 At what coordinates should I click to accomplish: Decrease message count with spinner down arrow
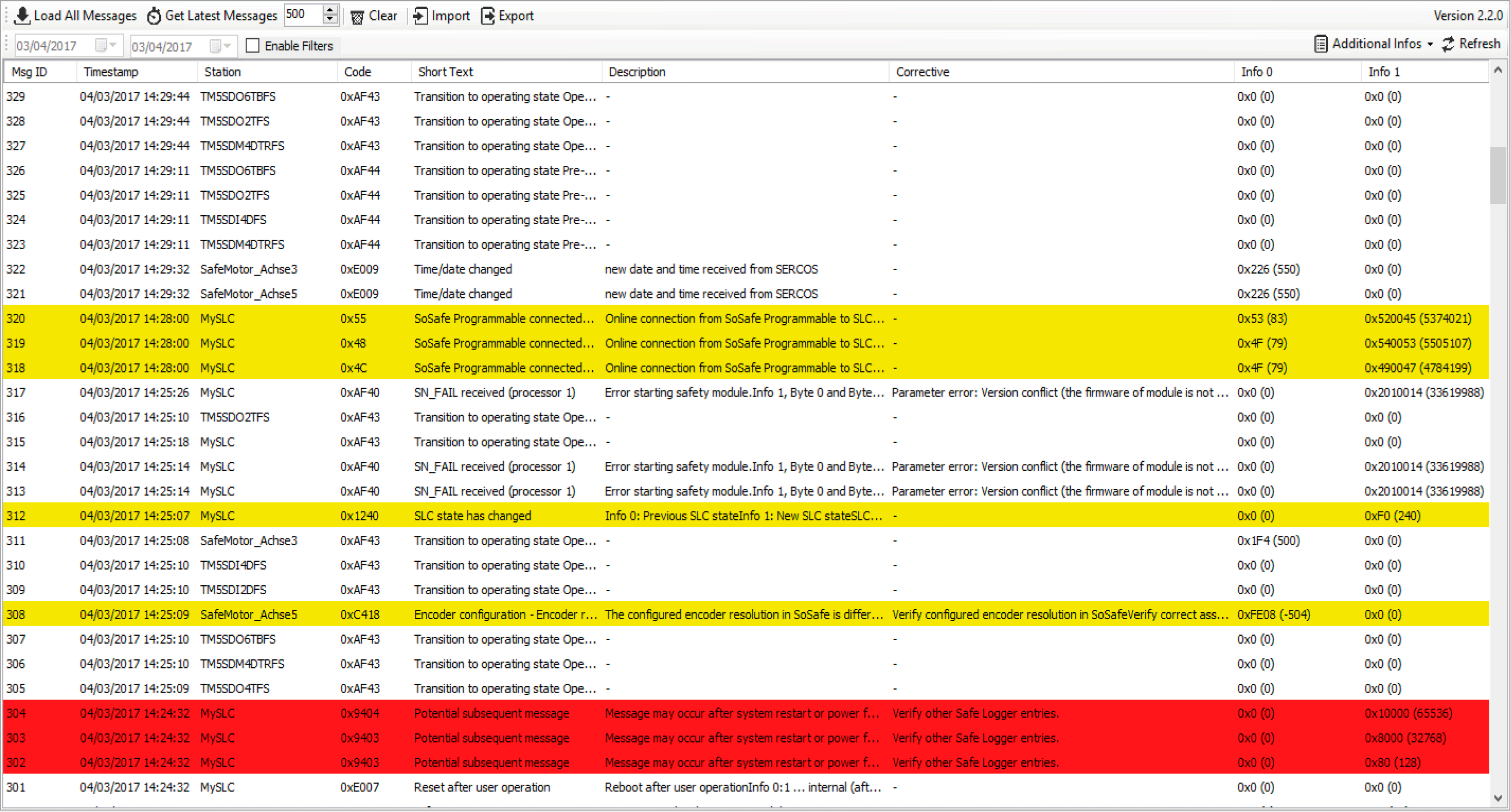330,20
